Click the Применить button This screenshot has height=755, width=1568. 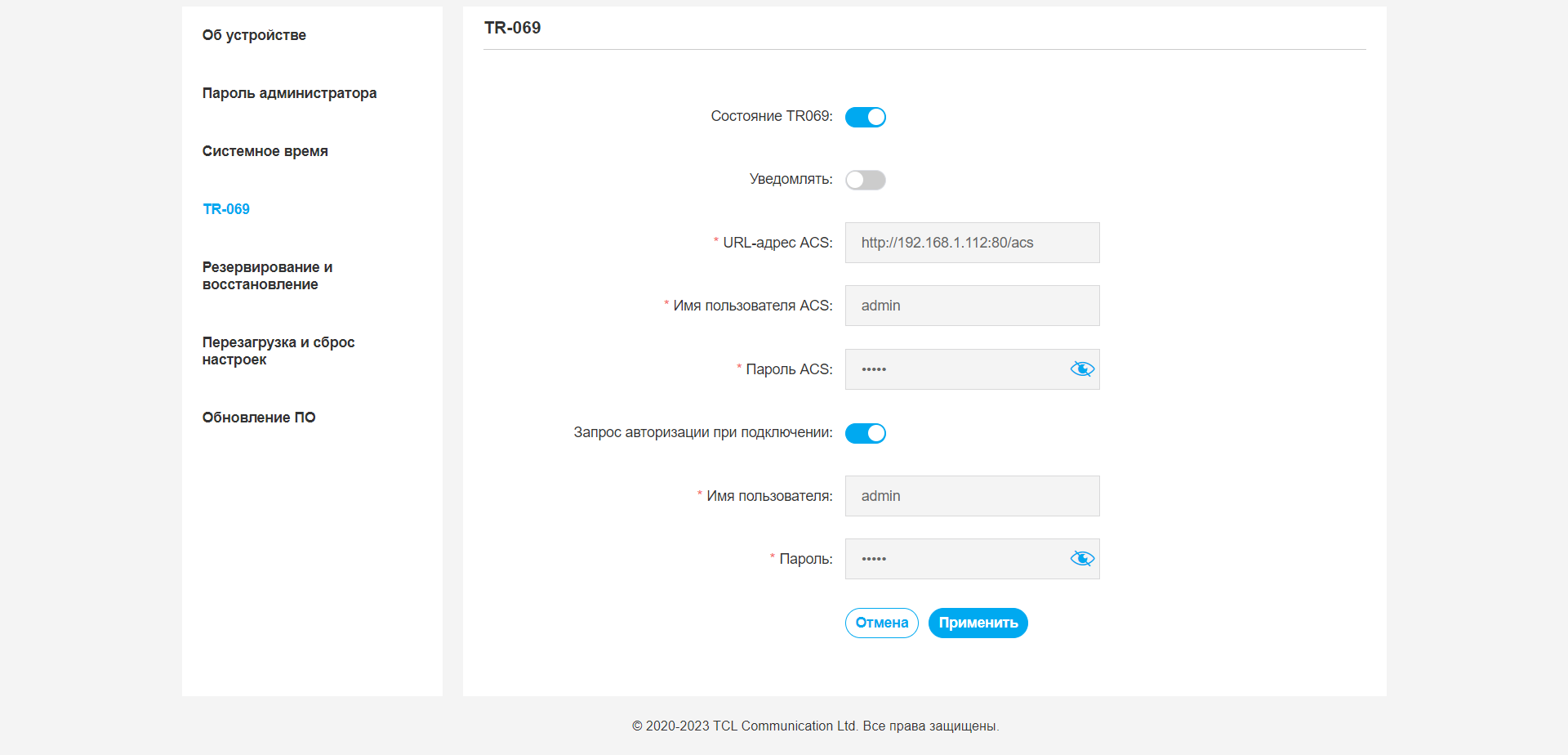tap(978, 623)
